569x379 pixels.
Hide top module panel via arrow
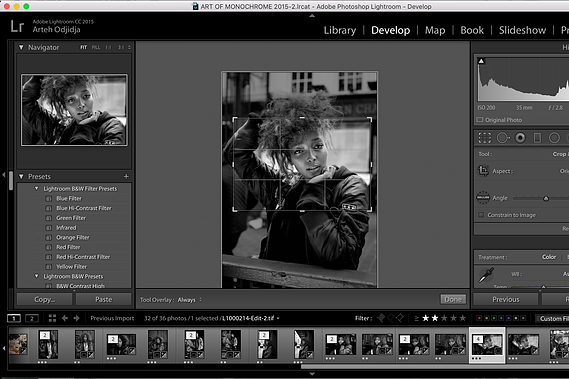[312, 16]
